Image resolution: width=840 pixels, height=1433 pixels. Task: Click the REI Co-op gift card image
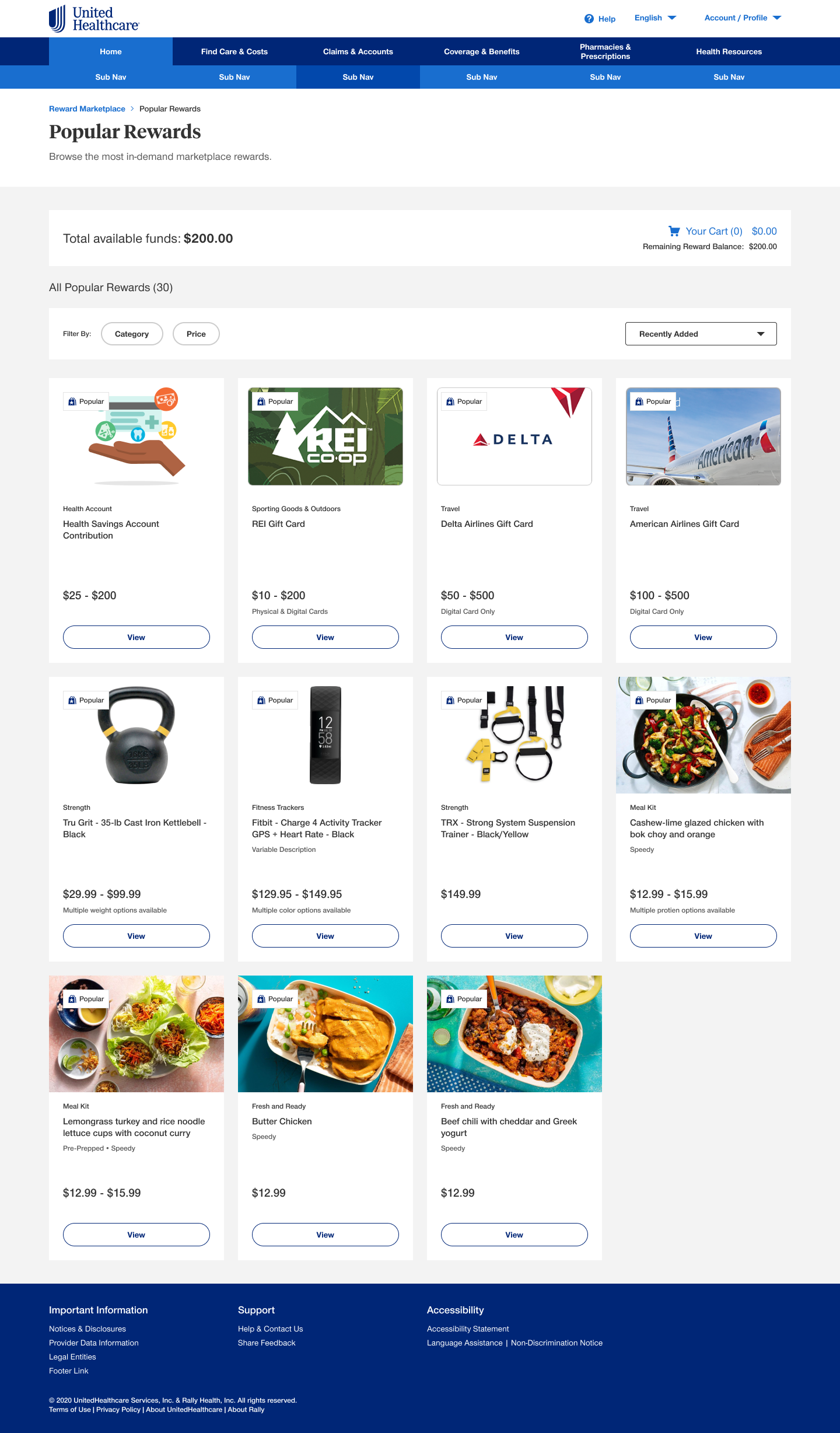coord(325,436)
